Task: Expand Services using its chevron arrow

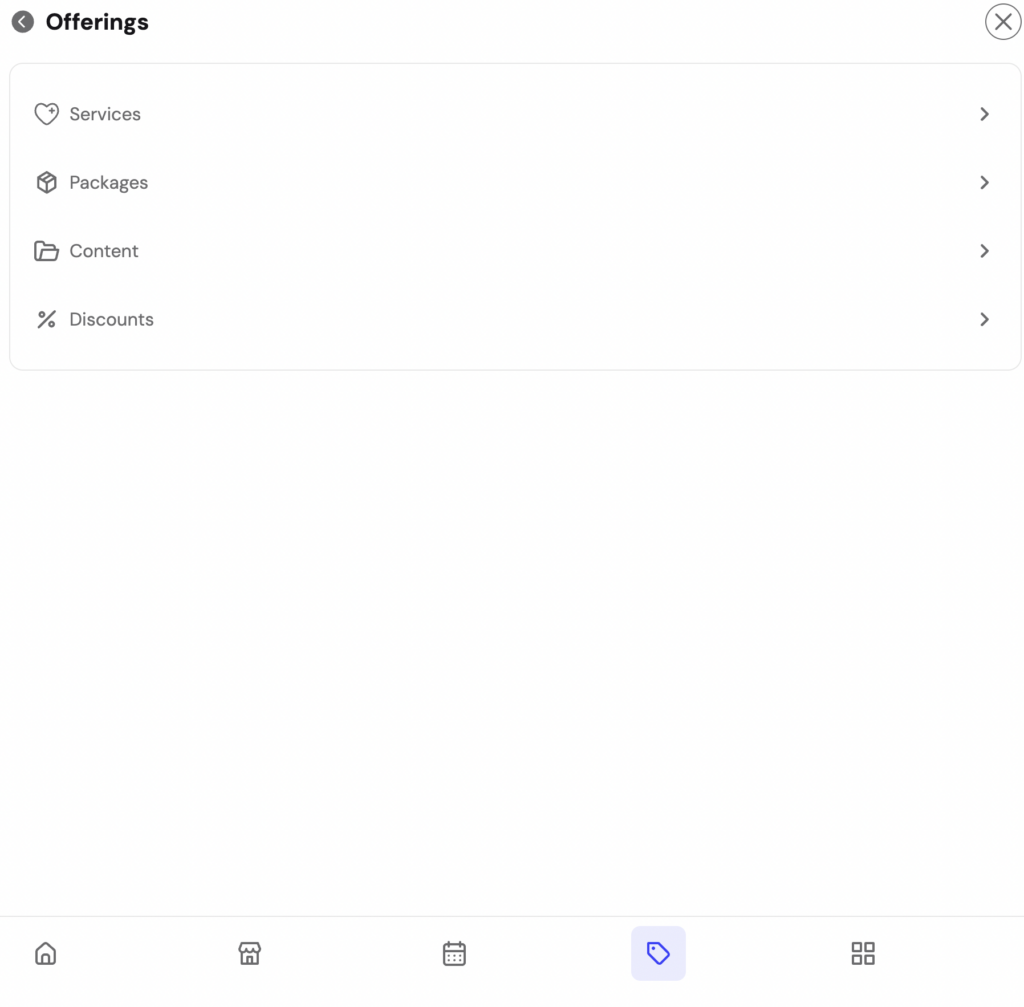Action: 984,114
